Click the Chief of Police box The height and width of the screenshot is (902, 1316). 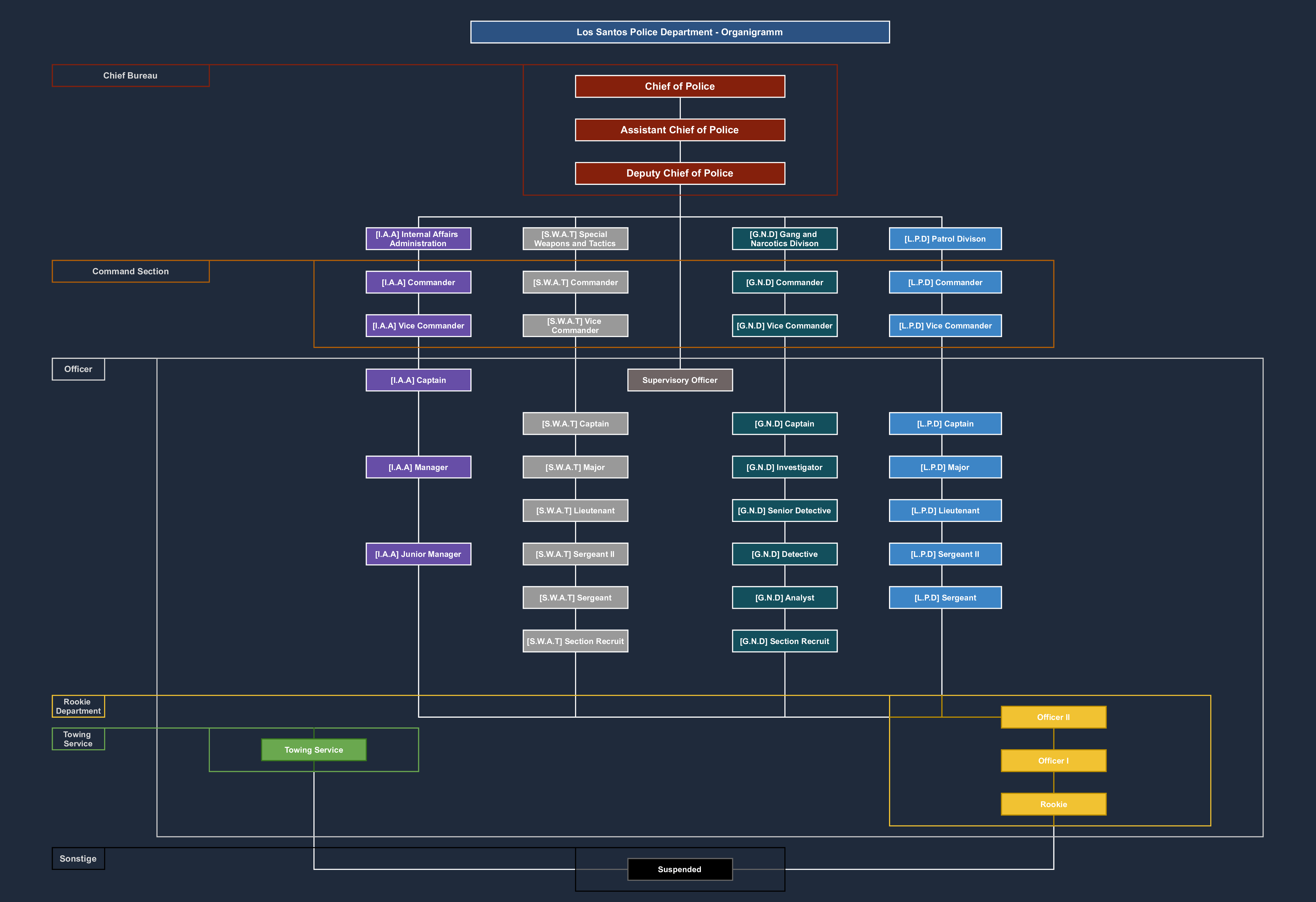pos(680,87)
